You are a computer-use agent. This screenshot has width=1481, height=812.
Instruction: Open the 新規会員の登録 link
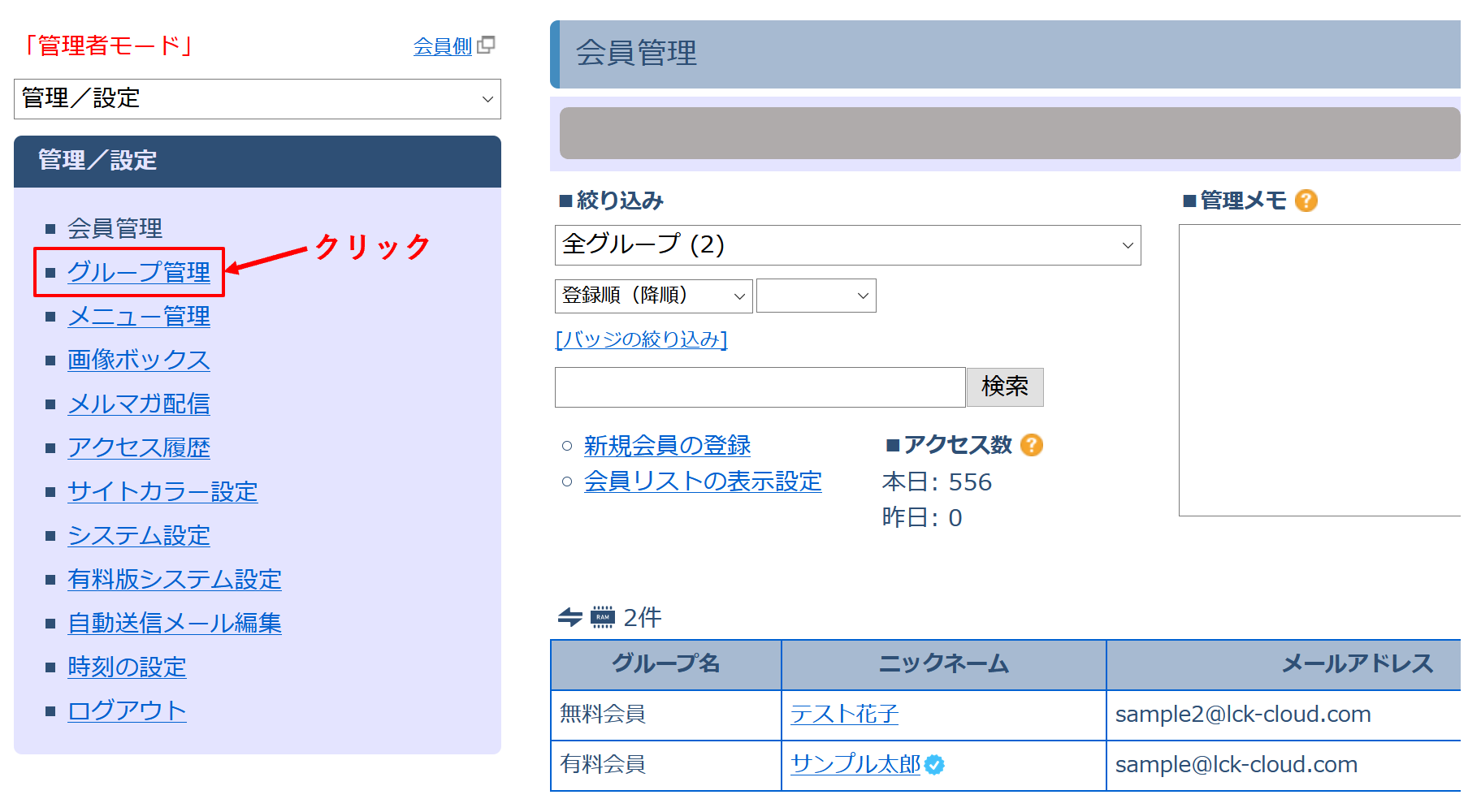tap(667, 445)
